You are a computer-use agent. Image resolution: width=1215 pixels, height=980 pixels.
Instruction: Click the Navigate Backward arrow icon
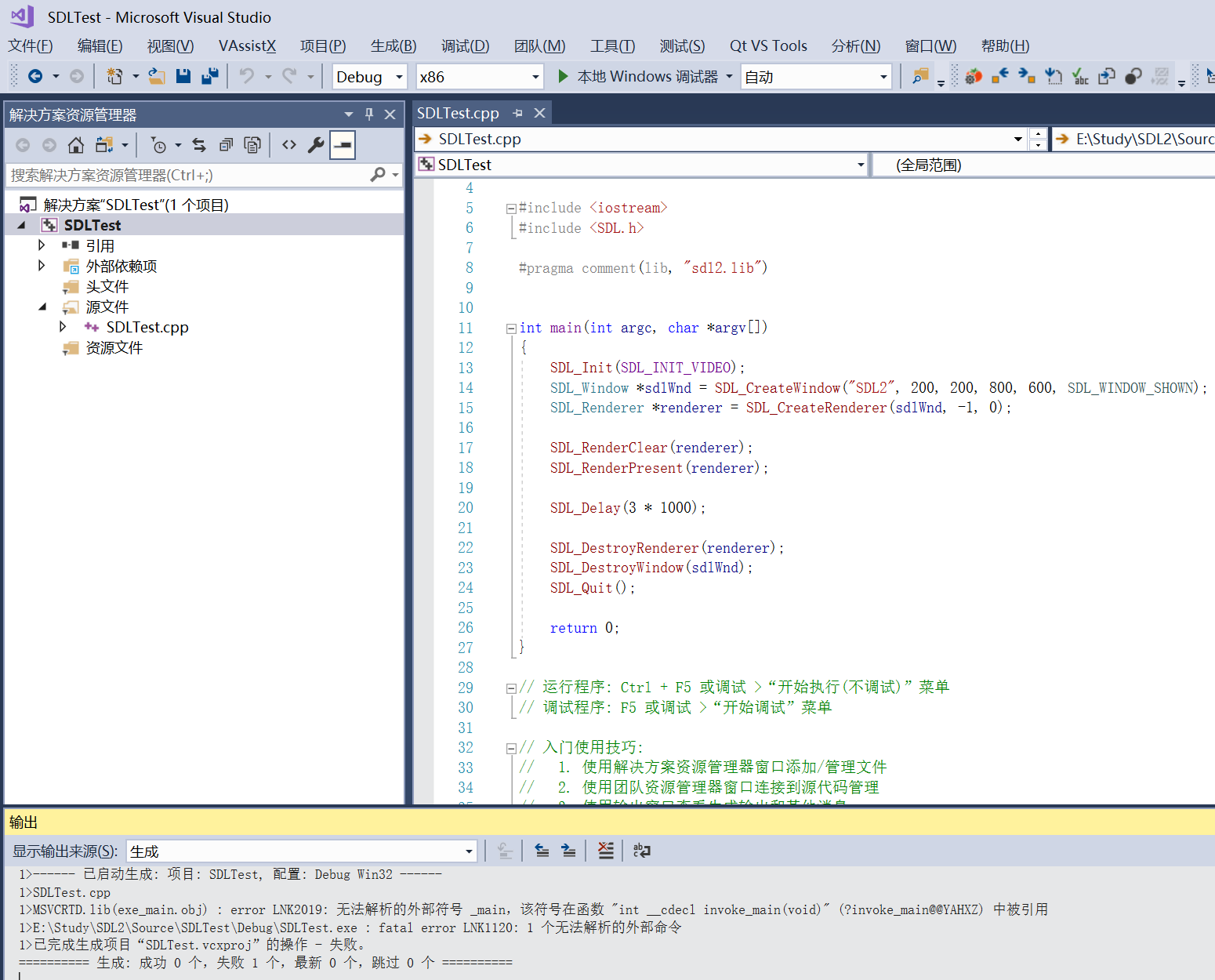(x=37, y=76)
